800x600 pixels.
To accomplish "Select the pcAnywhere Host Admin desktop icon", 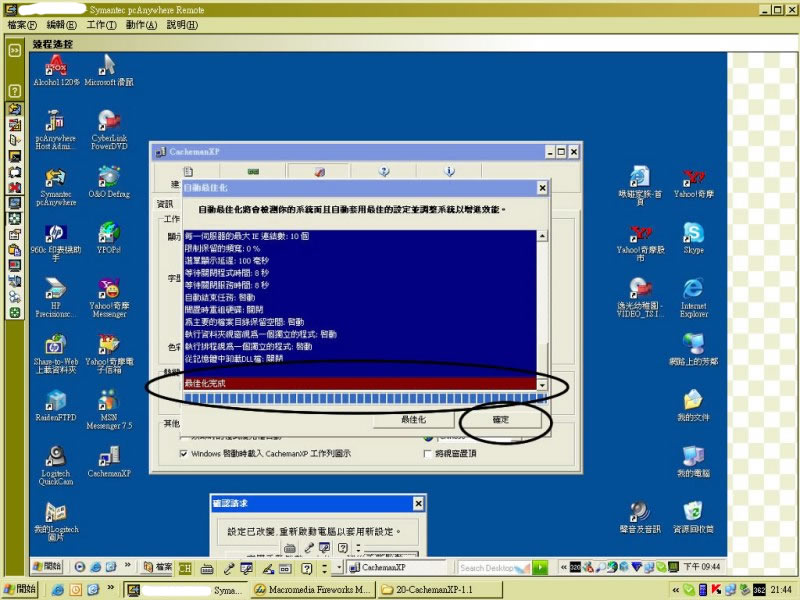I will click(56, 130).
